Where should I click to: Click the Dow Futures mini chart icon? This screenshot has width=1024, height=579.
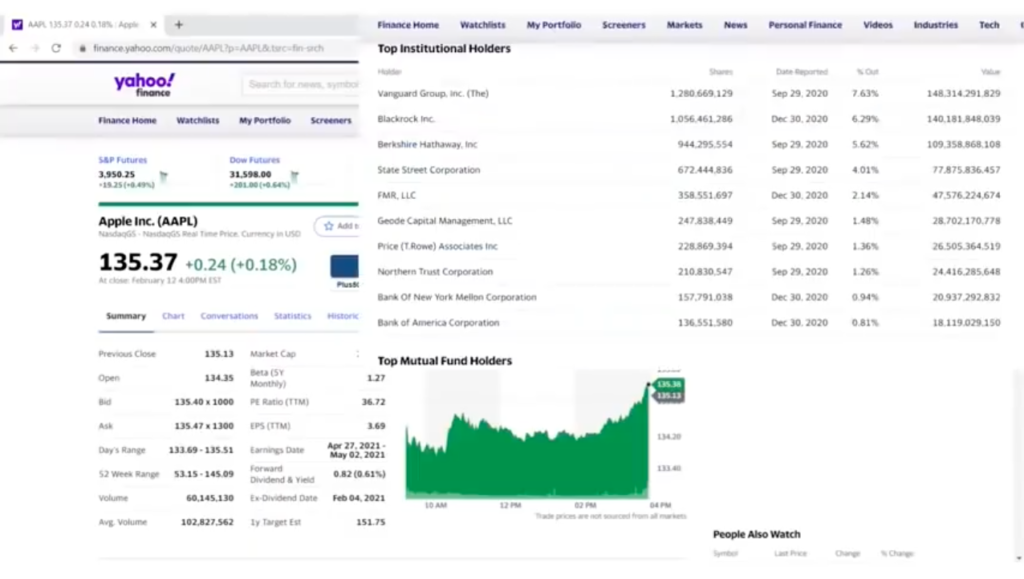(295, 178)
